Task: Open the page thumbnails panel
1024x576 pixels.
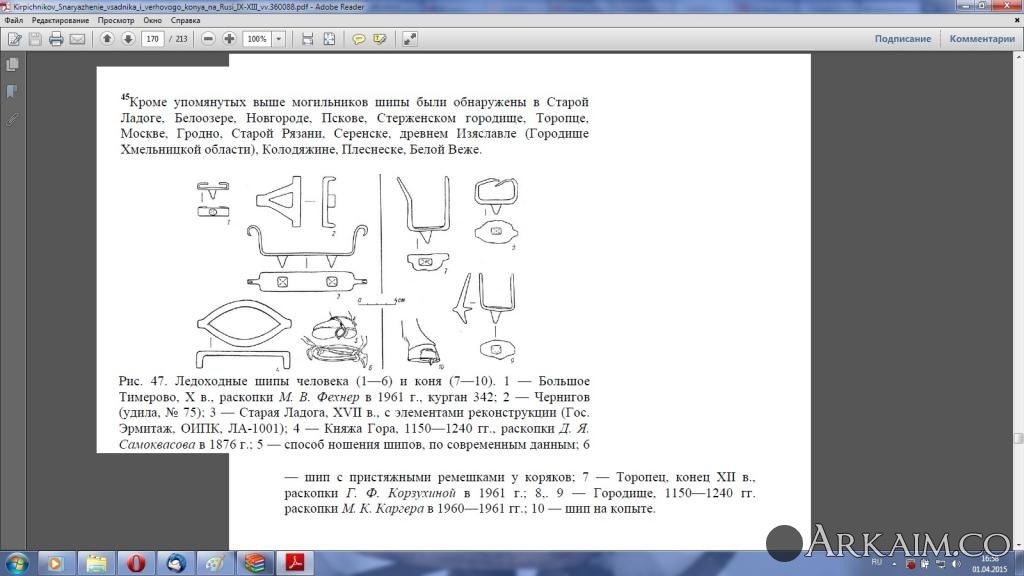Action: pyautogui.click(x=12, y=65)
